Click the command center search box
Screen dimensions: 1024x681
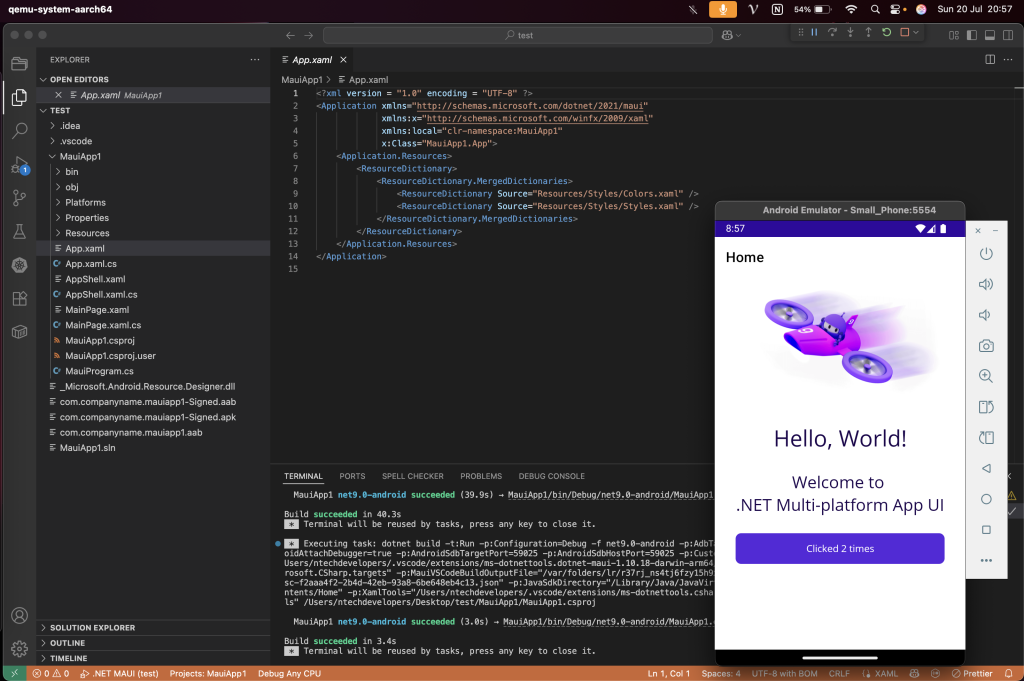(x=518, y=35)
